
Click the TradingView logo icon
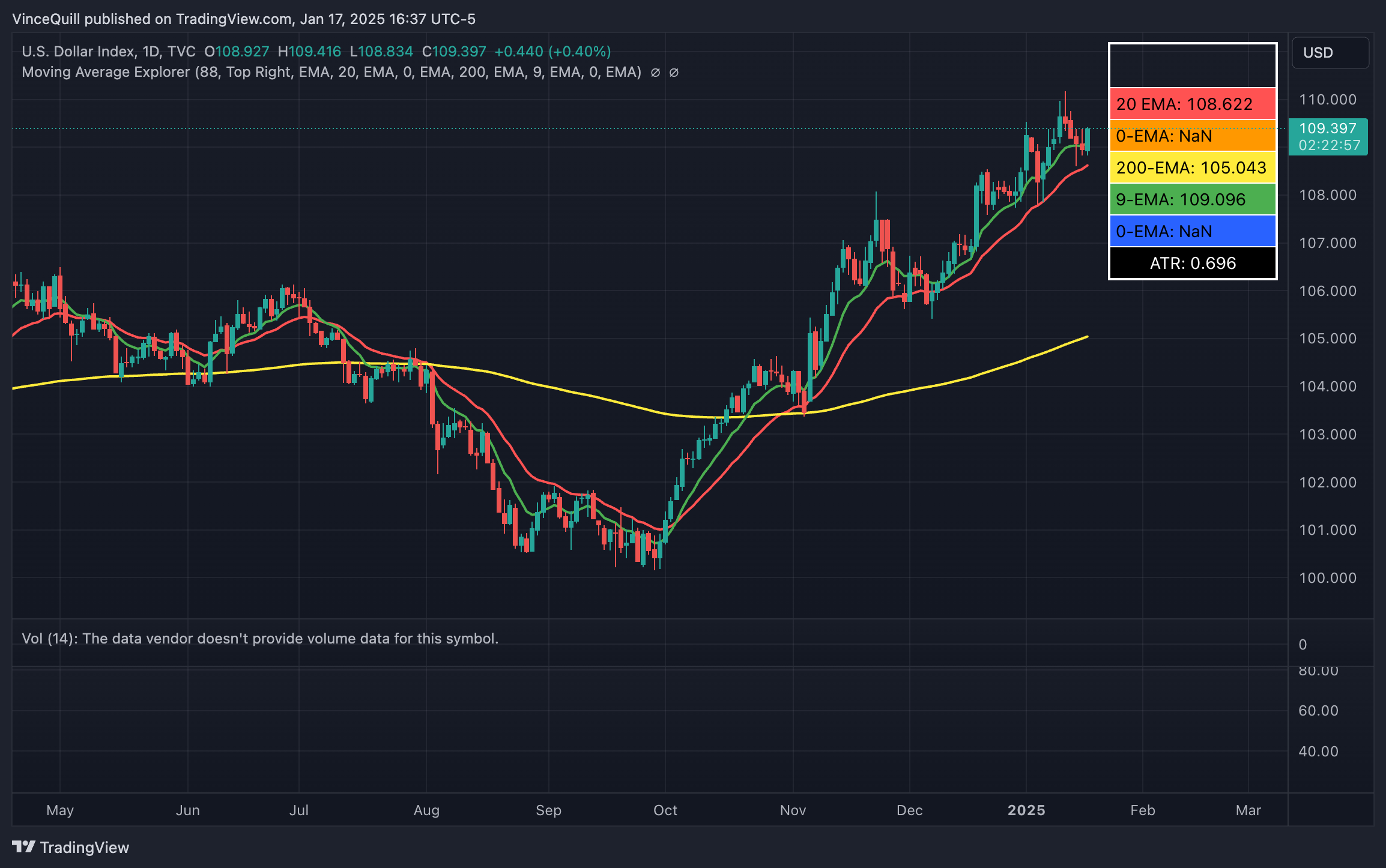click(24, 846)
